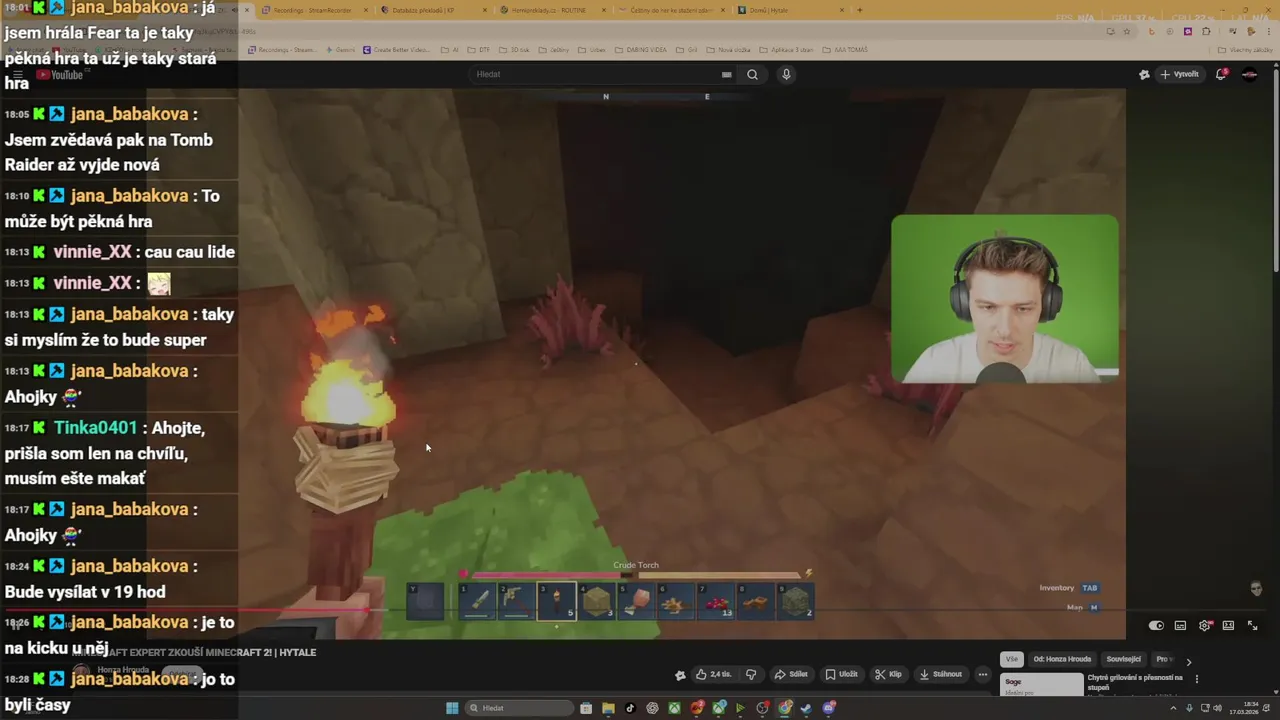Click the Klip clip button
Image resolution: width=1280 pixels, height=720 pixels.
pyautogui.click(x=888, y=674)
